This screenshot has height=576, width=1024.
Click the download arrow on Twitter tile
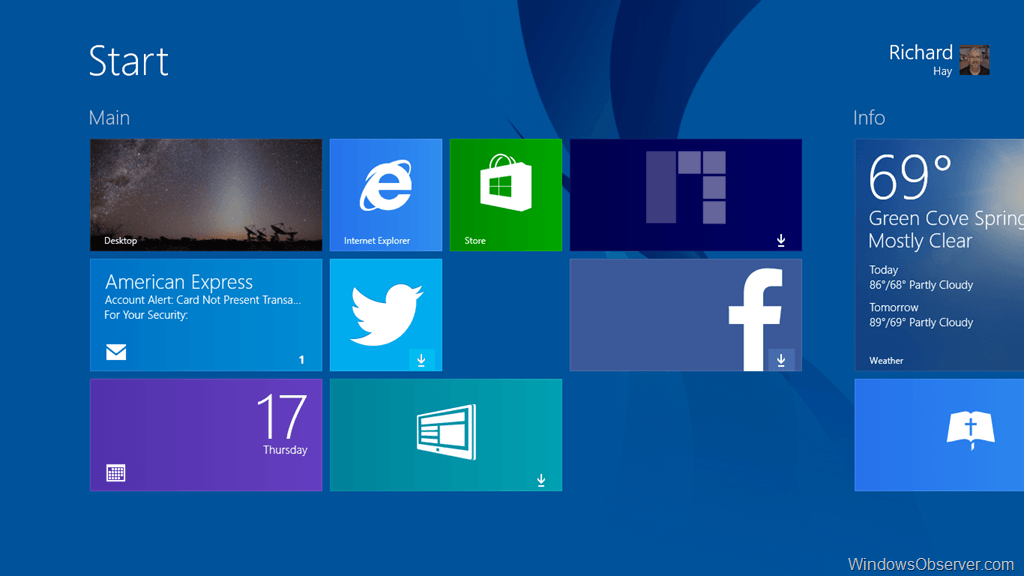point(421,360)
